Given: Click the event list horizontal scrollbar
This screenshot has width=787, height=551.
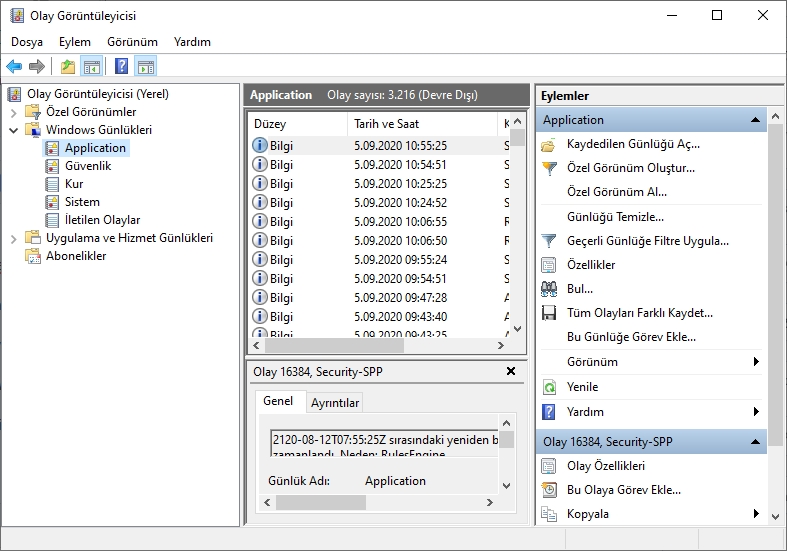Looking at the screenshot, I should pos(378,345).
